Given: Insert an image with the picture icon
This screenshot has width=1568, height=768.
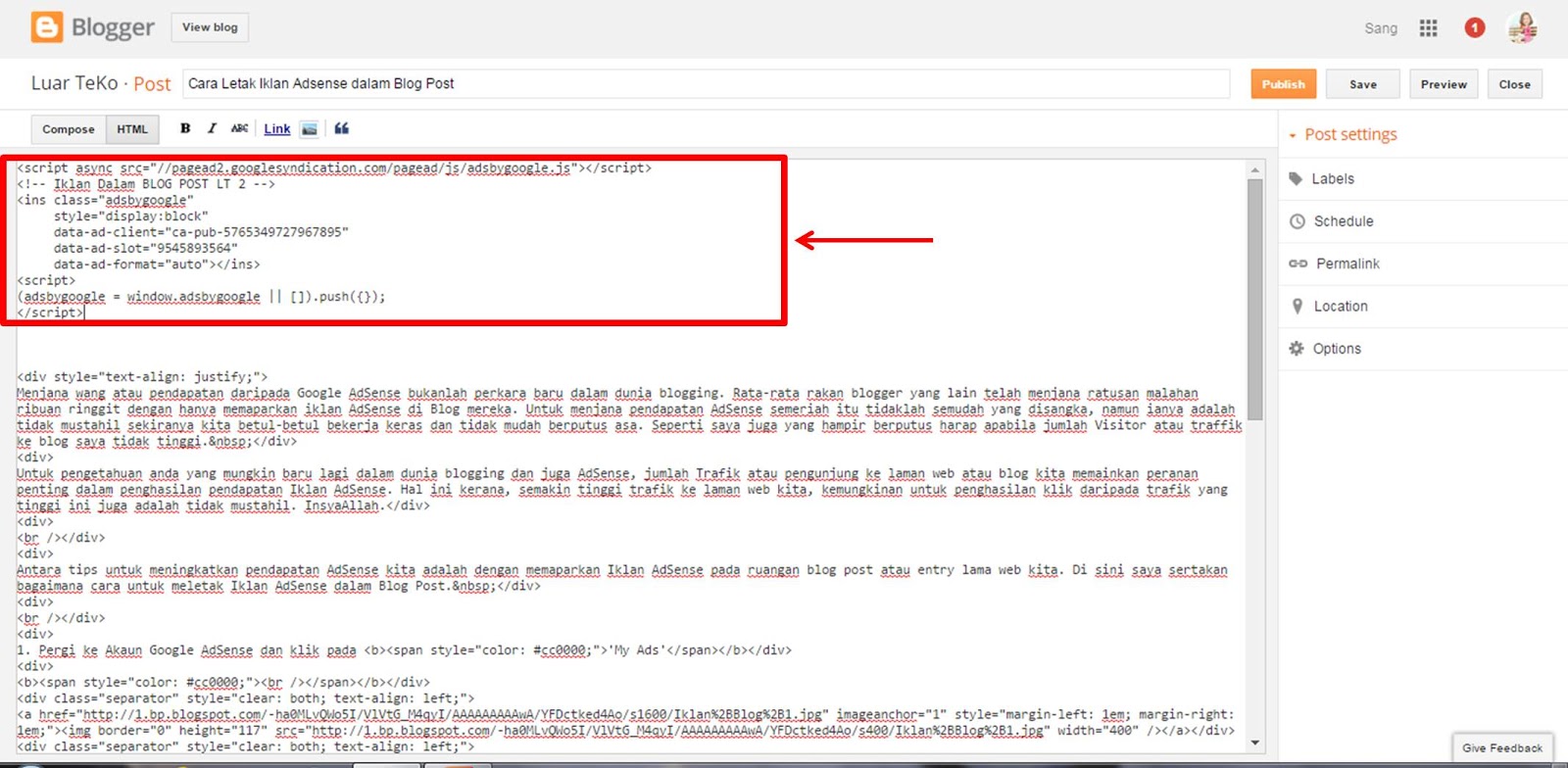Looking at the screenshot, I should [x=309, y=128].
